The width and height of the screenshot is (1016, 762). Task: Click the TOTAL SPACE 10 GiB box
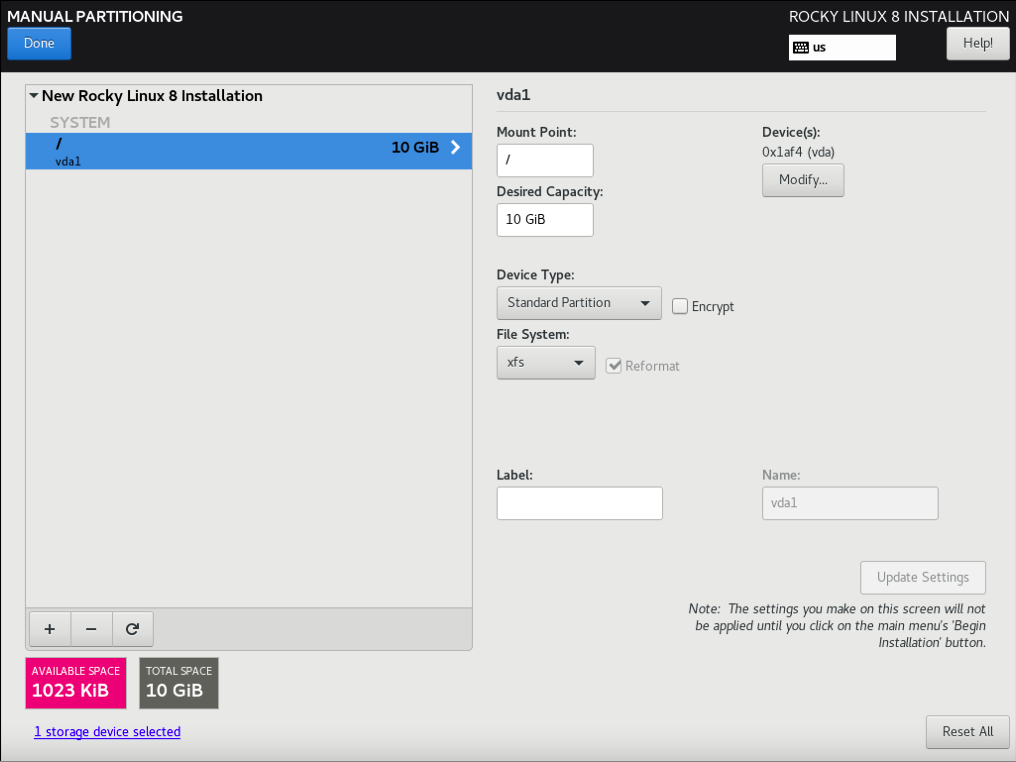(179, 683)
